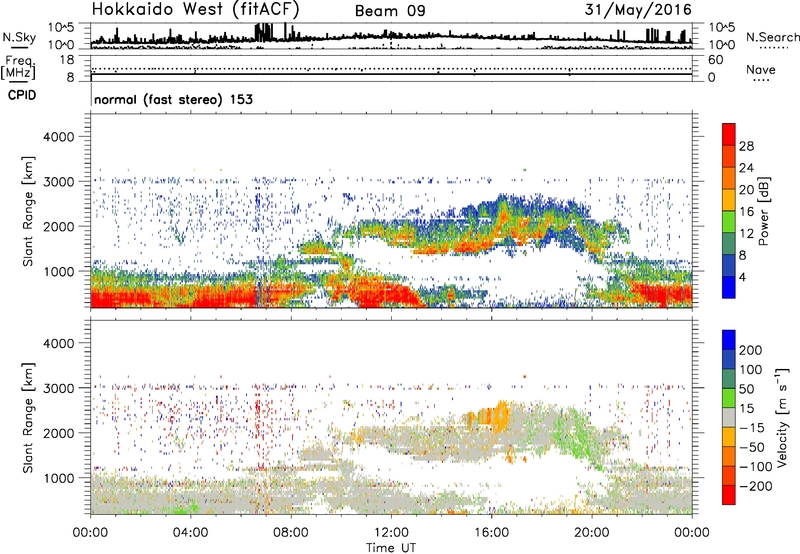Click the "50" label on velocity color bar
Screen dimensions: 800x554
click(746, 389)
